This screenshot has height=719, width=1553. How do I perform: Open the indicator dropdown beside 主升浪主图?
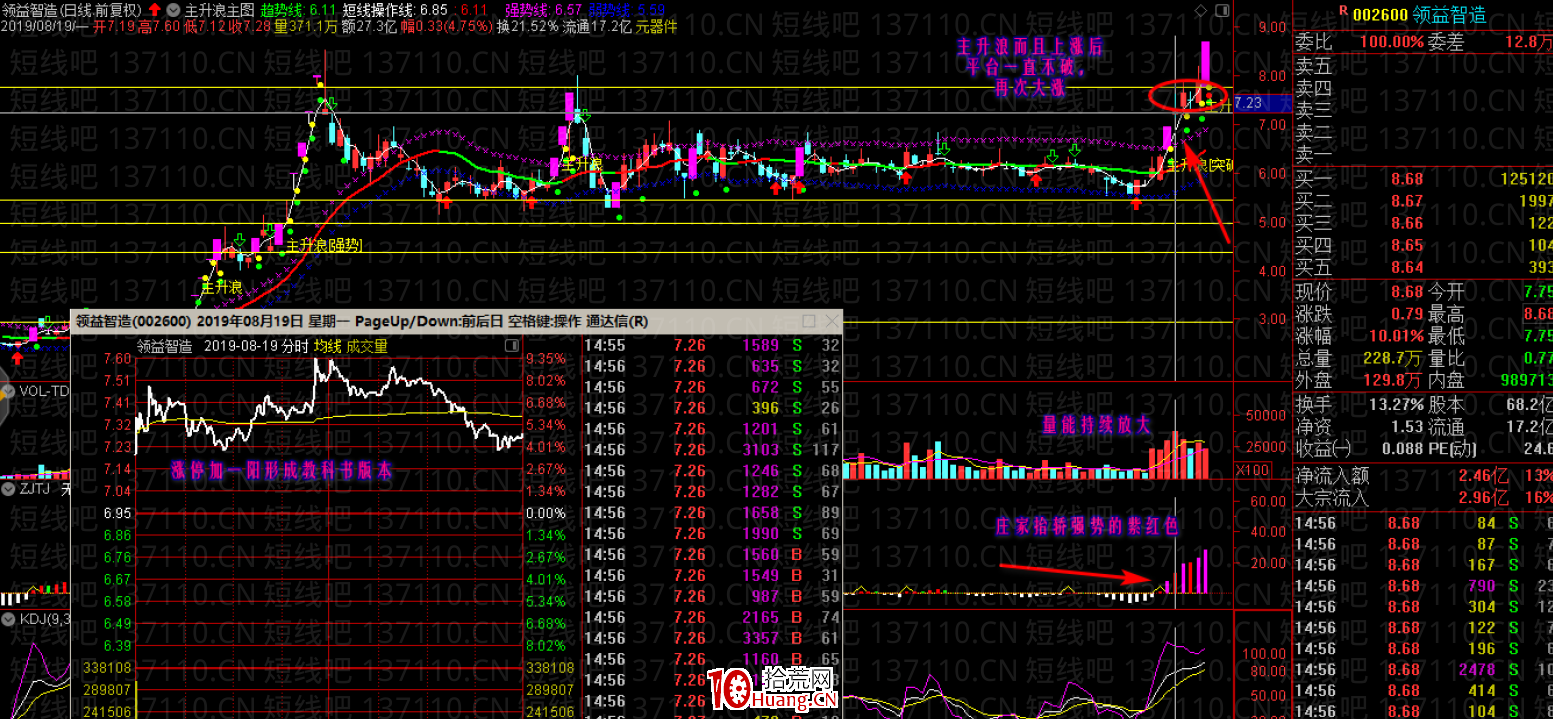[x=173, y=9]
